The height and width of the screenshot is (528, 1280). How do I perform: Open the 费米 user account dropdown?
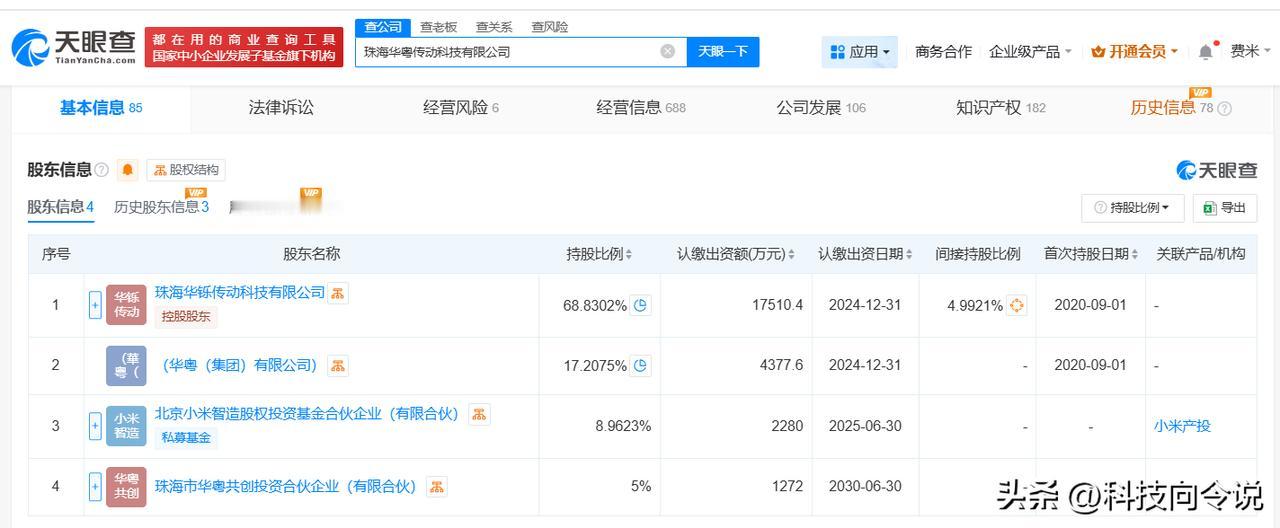pos(1250,52)
